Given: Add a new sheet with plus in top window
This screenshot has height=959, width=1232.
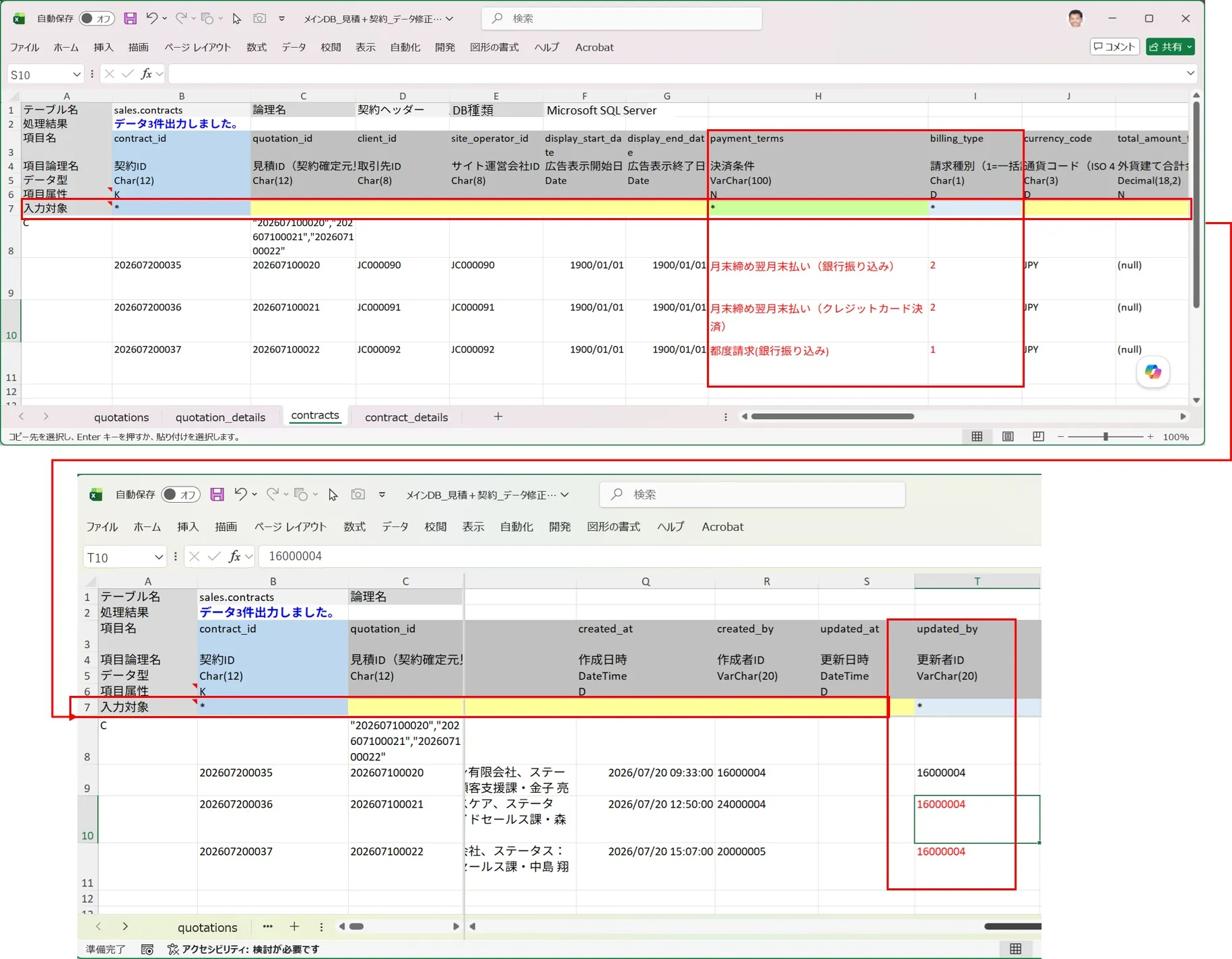Looking at the screenshot, I should (498, 417).
